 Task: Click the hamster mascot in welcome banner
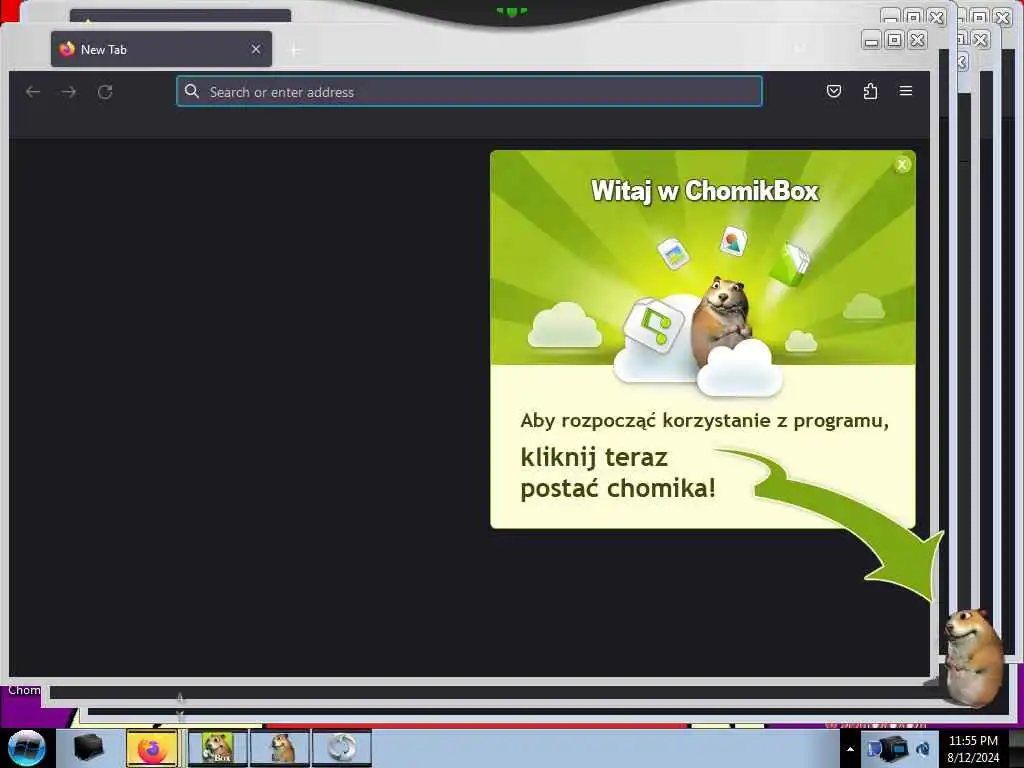click(722, 320)
